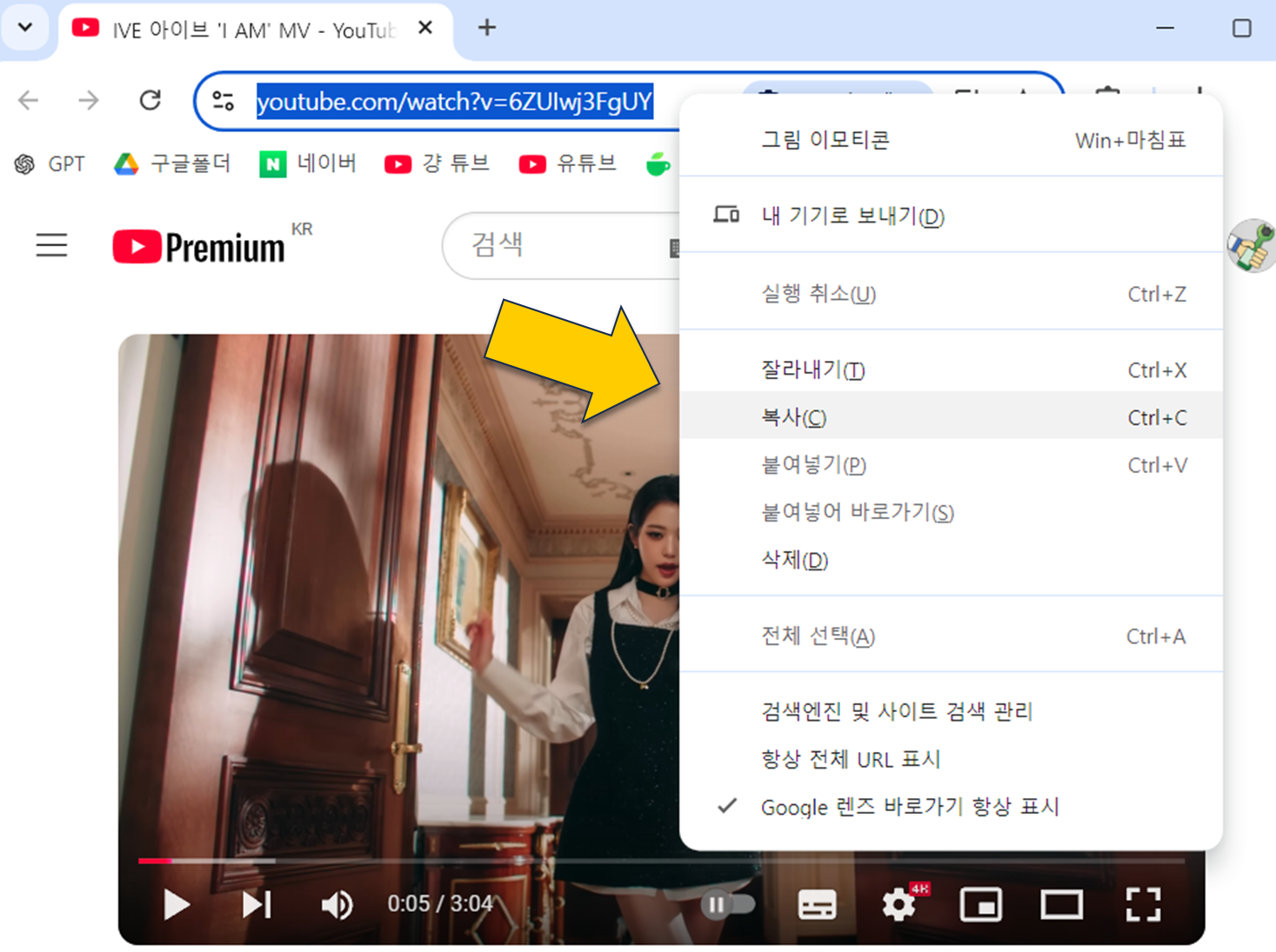Go to YouTube Premium home logo

(x=200, y=247)
